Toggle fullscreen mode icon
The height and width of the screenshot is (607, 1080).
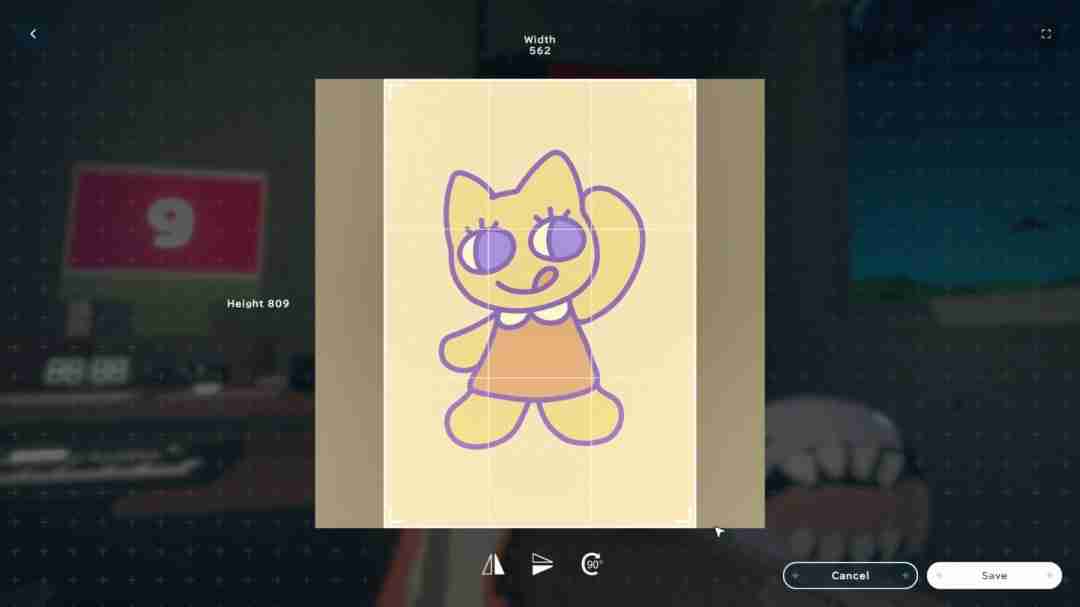pos(1046,34)
